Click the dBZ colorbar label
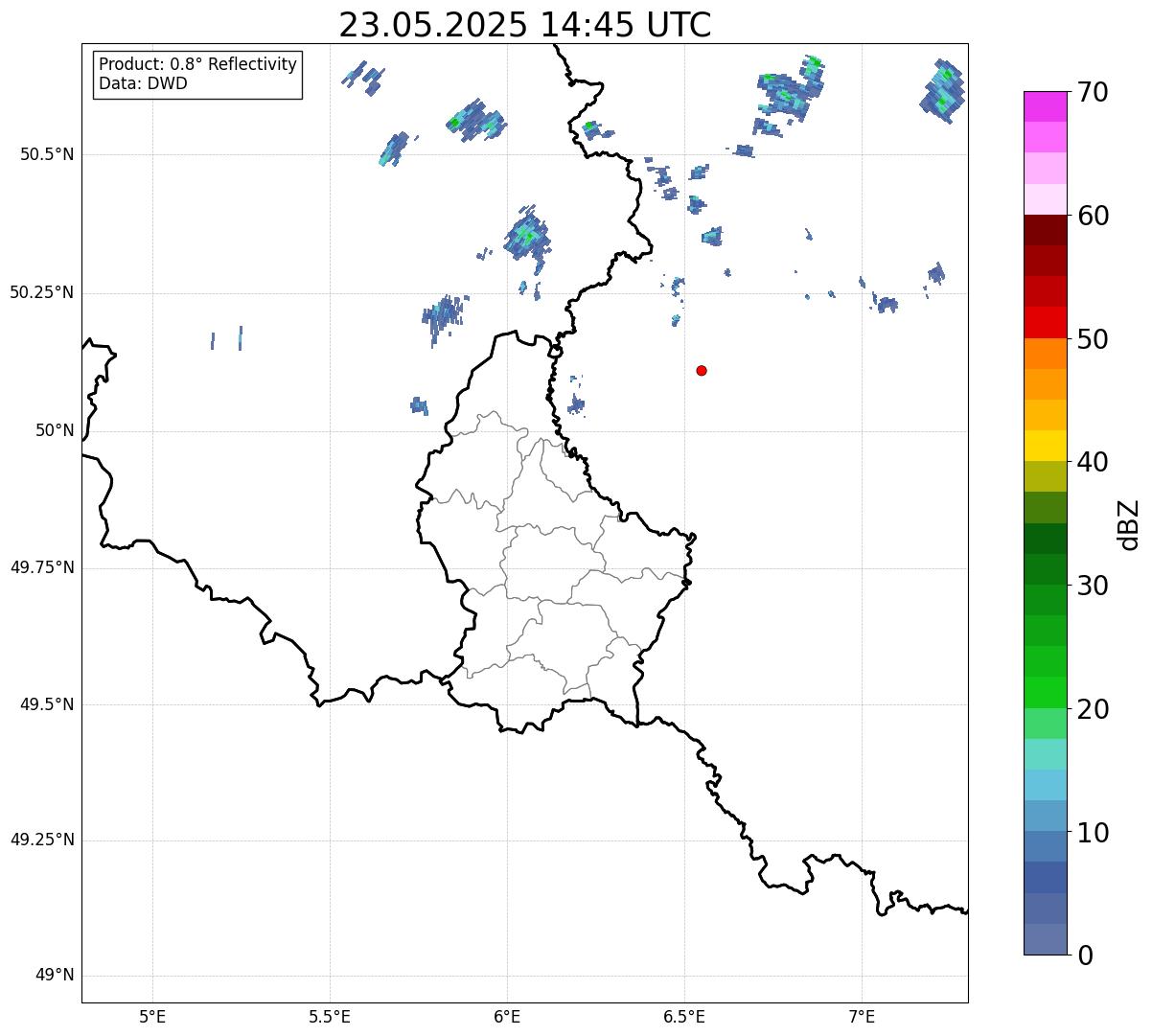Image resolution: width=1152 pixels, height=1036 pixels. pyautogui.click(x=1129, y=524)
